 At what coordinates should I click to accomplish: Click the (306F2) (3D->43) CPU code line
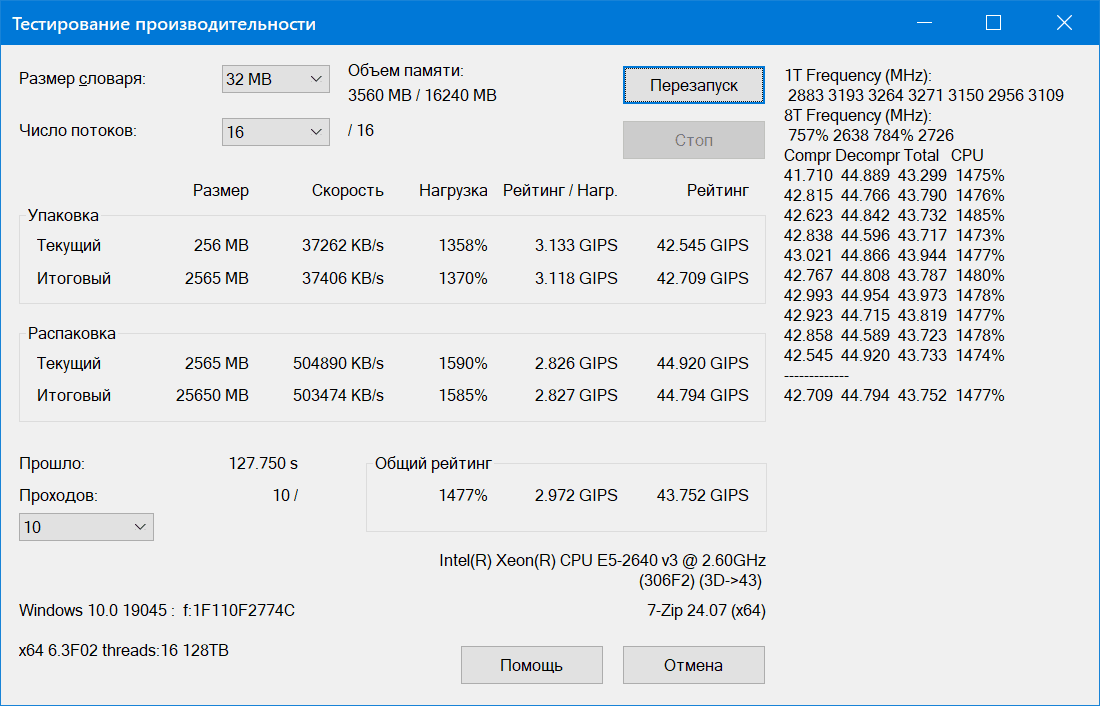700,581
